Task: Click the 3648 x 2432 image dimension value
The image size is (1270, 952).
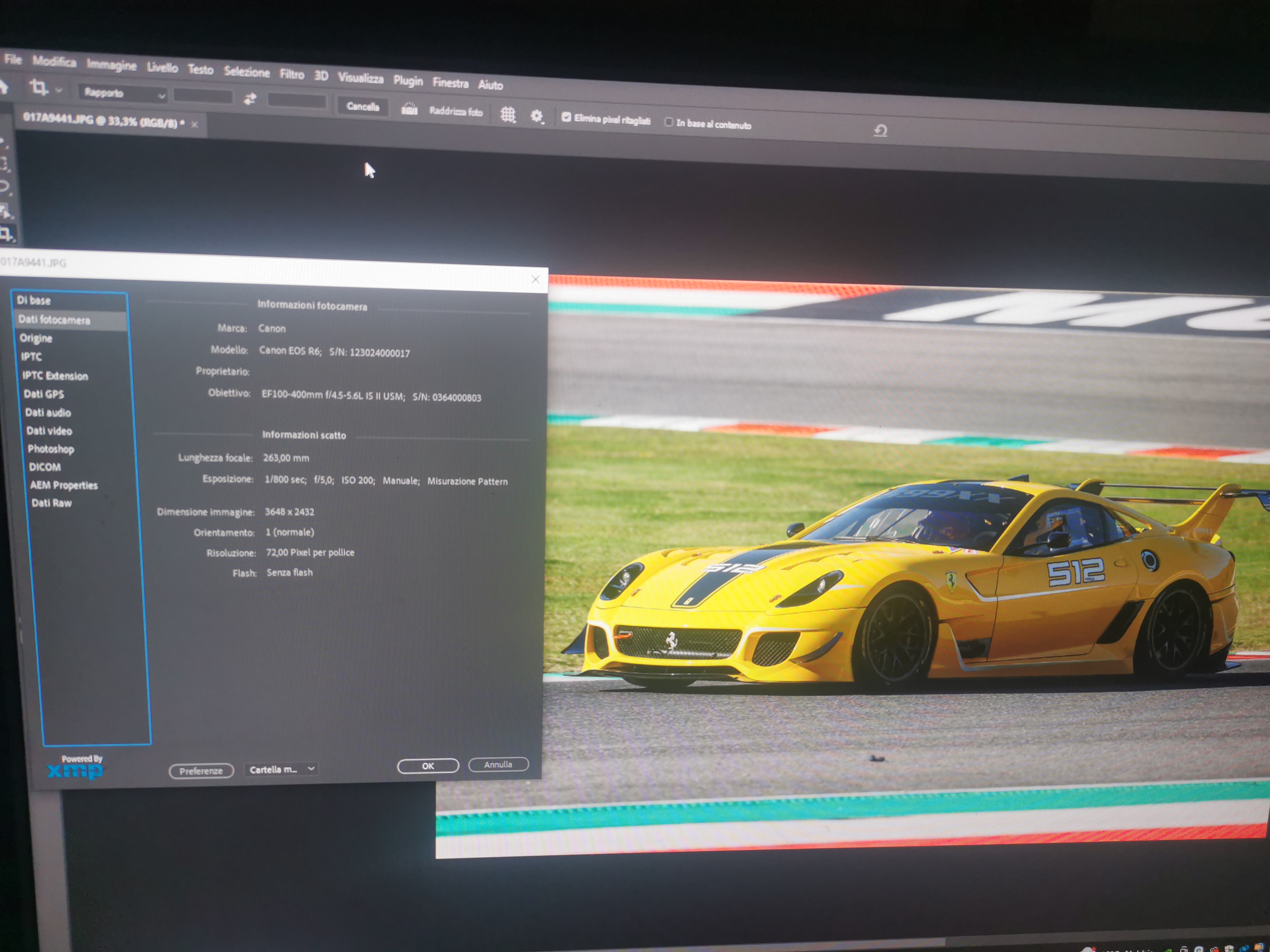Action: coord(289,511)
